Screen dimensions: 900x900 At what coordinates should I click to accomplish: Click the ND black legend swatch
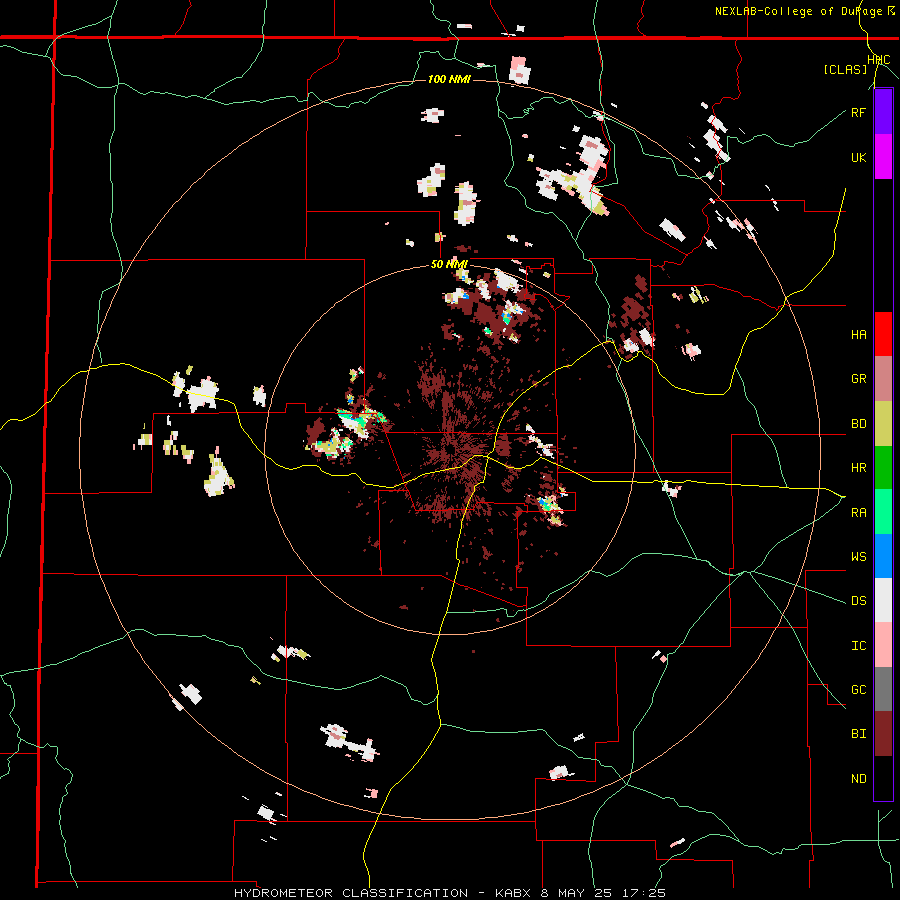tap(883, 778)
